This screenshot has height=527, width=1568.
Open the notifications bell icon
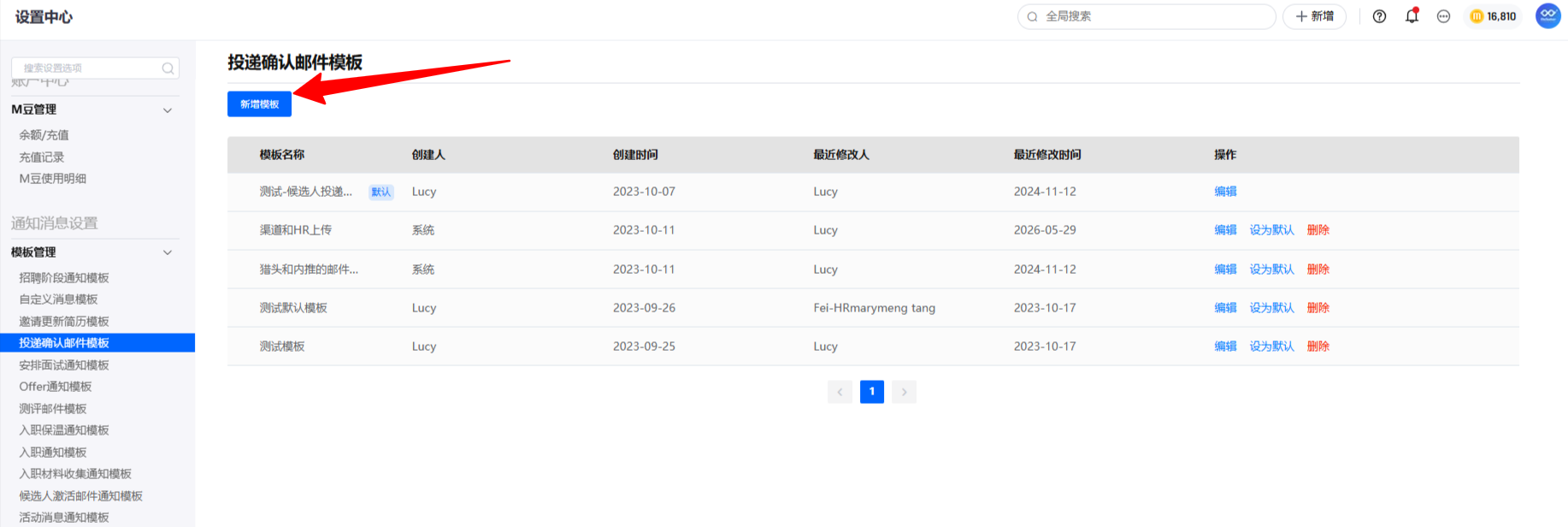coord(1412,16)
